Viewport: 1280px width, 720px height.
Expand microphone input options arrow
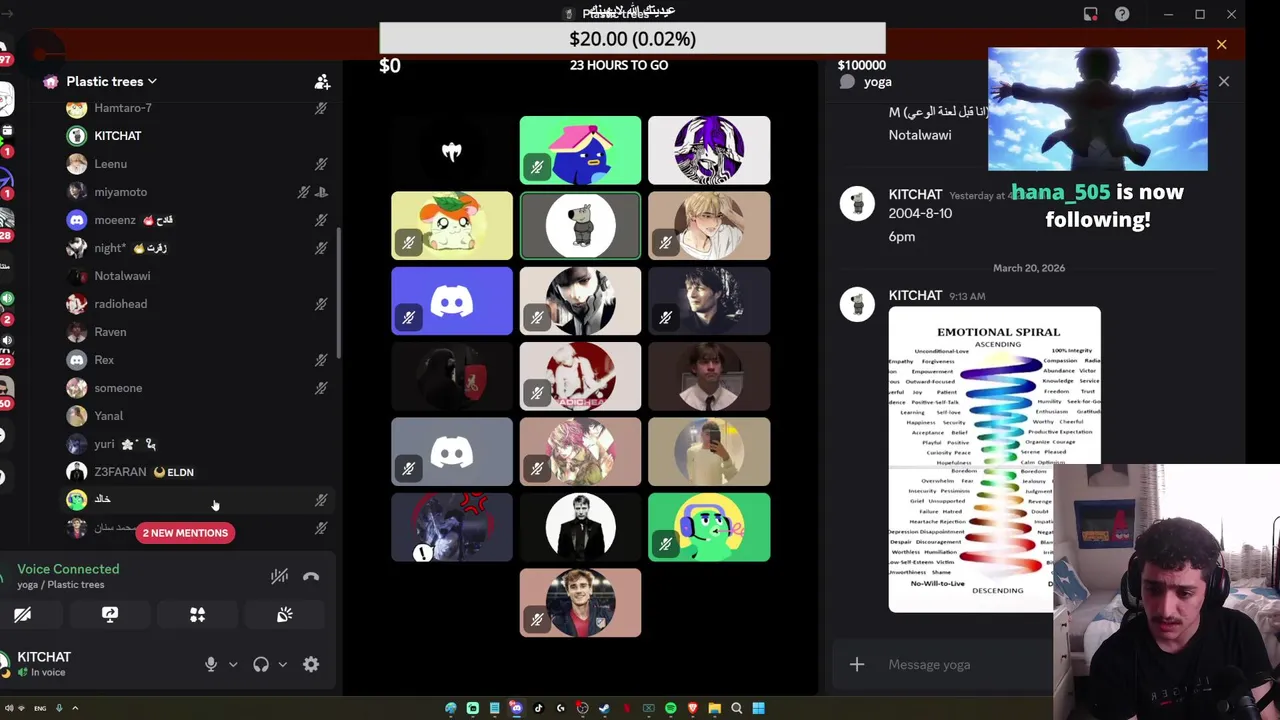(x=233, y=664)
